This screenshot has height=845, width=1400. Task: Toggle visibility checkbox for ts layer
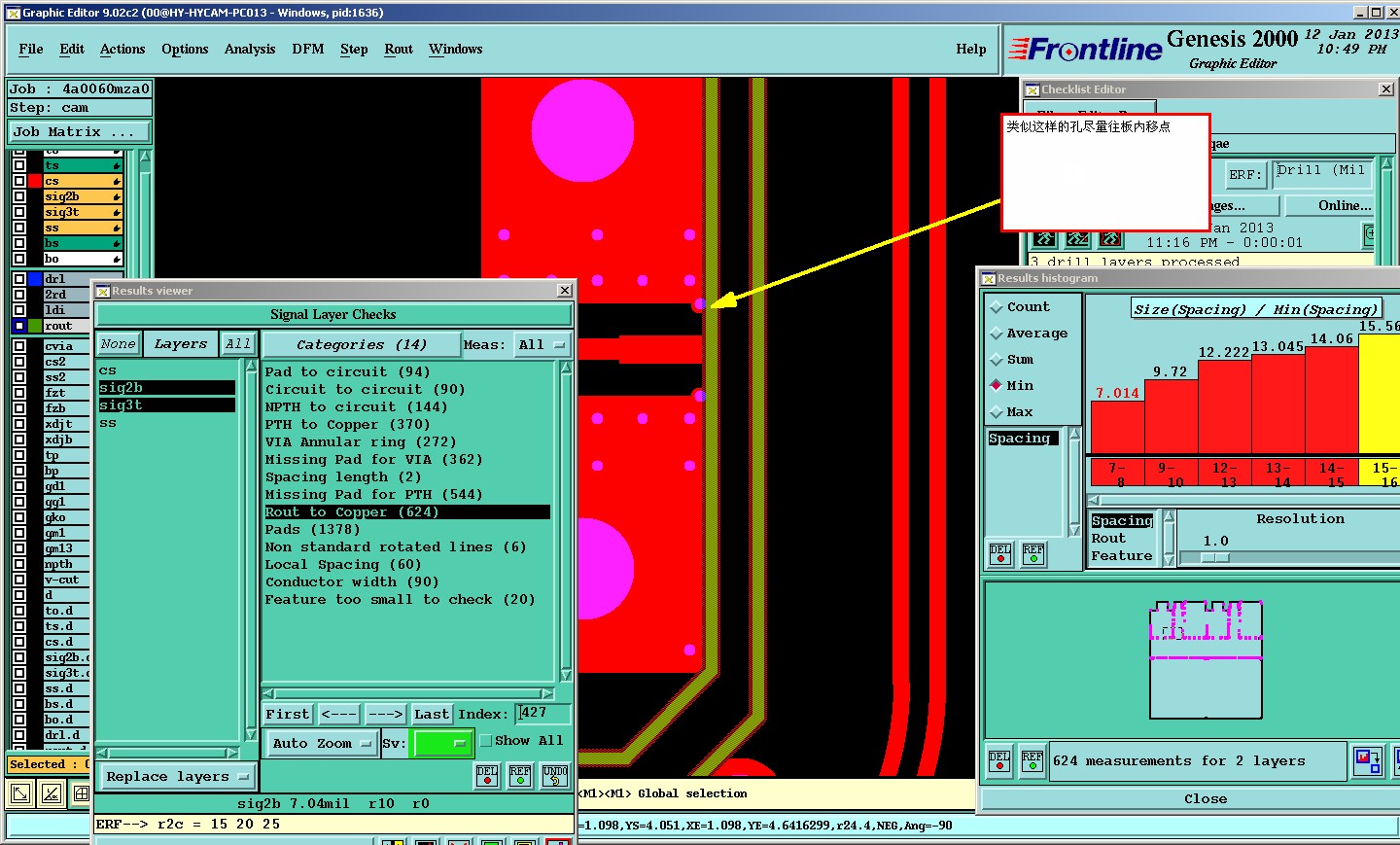pyautogui.click(x=18, y=165)
